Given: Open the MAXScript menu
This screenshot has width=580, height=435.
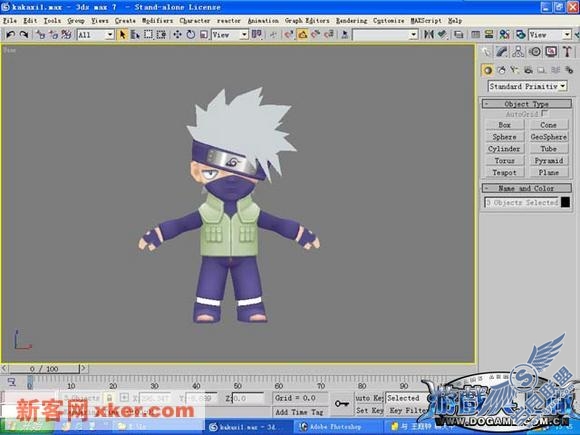Looking at the screenshot, I should click(x=426, y=21).
